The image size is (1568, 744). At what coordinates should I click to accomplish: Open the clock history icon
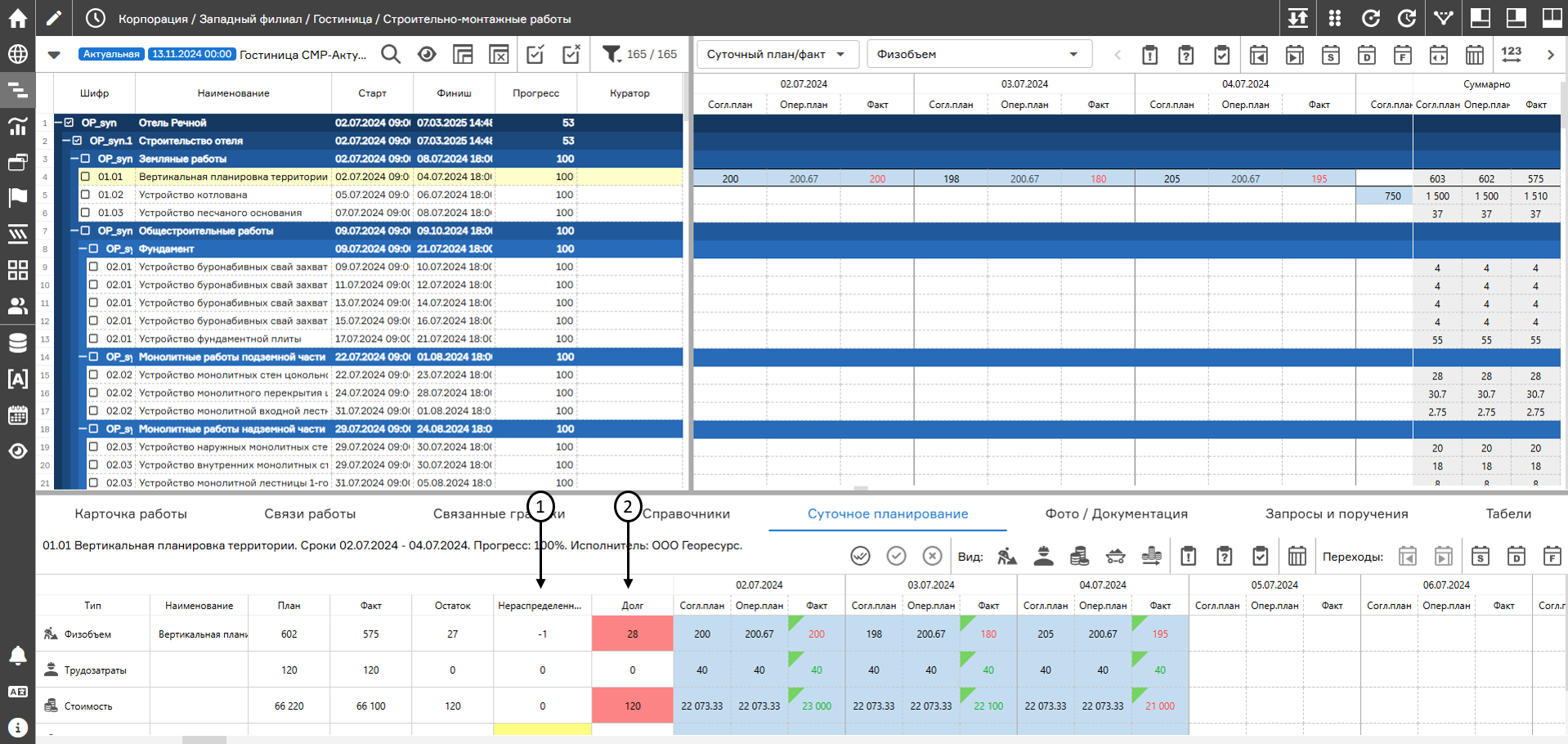[x=96, y=18]
